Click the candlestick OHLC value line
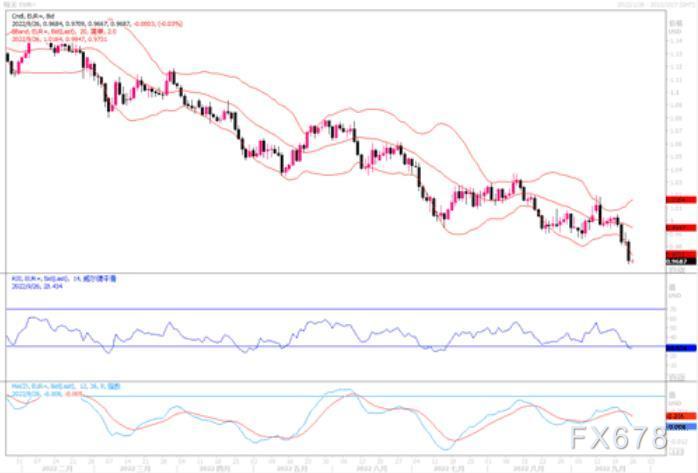This screenshot has height=473, width=698. [x=97, y=24]
